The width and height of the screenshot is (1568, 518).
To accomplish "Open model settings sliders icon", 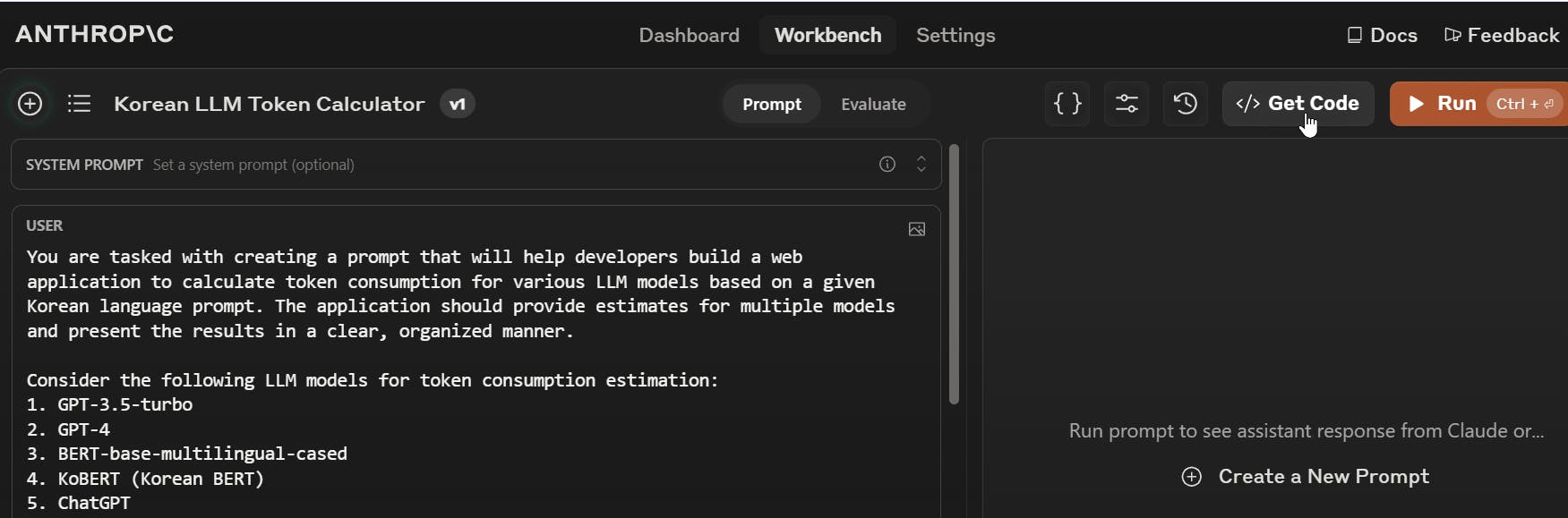I will point(1127,104).
